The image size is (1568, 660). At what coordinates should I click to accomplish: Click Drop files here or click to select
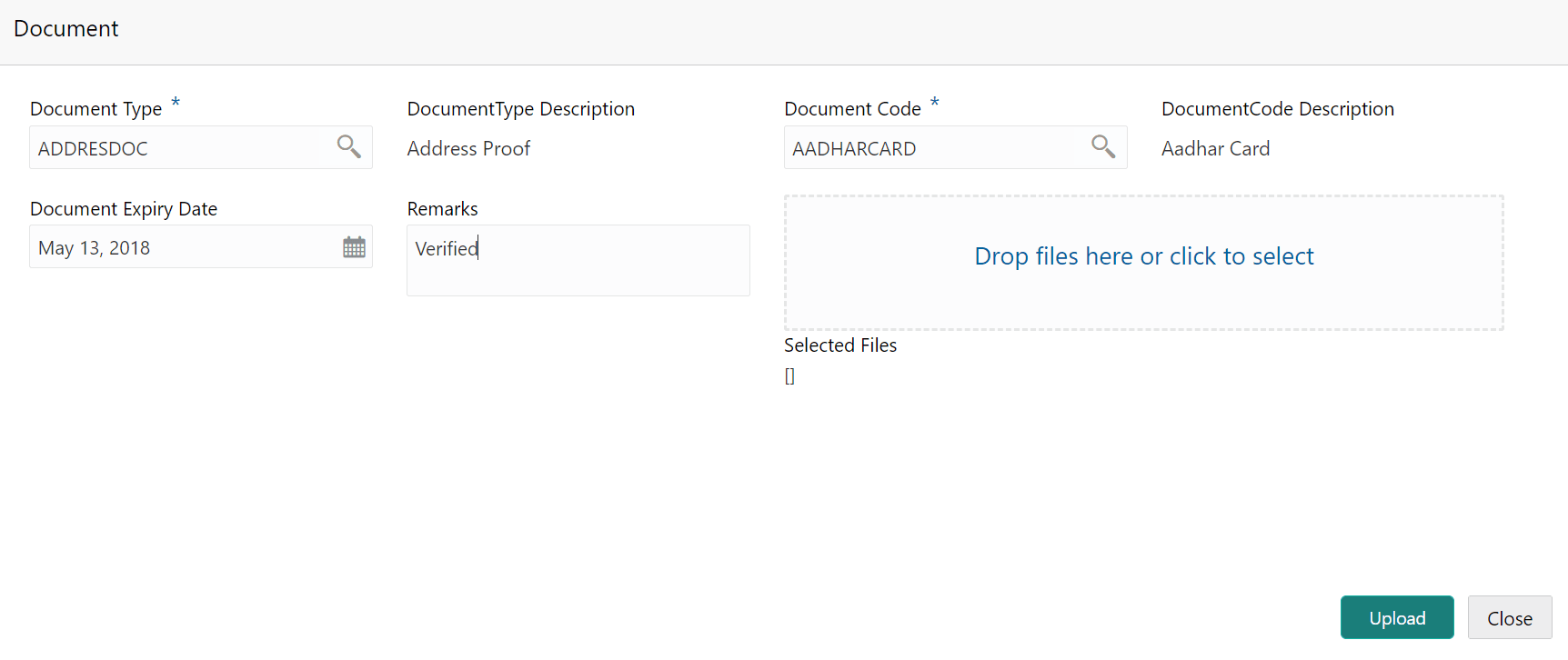[x=1144, y=256]
